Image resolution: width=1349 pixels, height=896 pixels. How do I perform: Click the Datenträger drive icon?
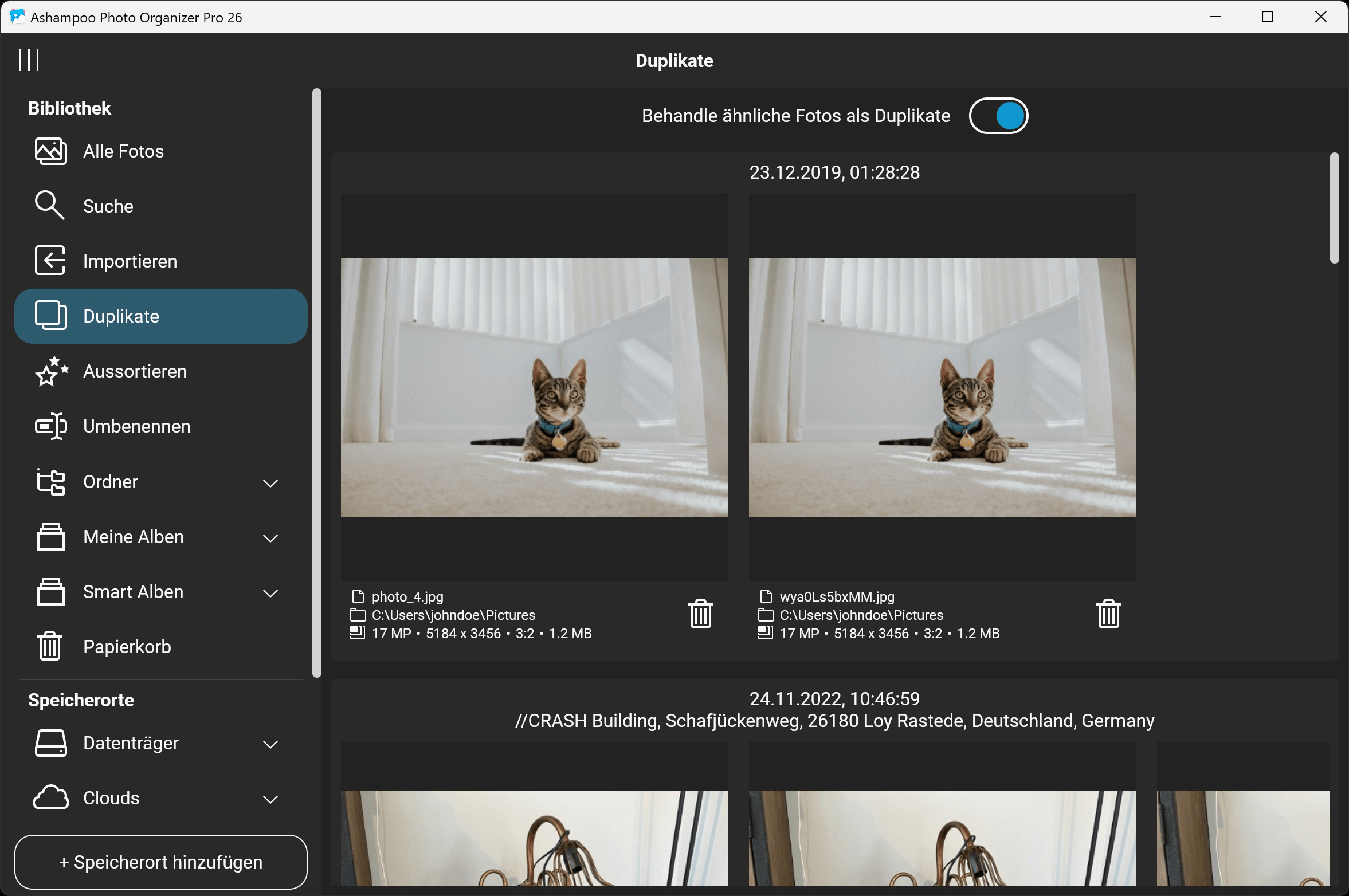(50, 743)
